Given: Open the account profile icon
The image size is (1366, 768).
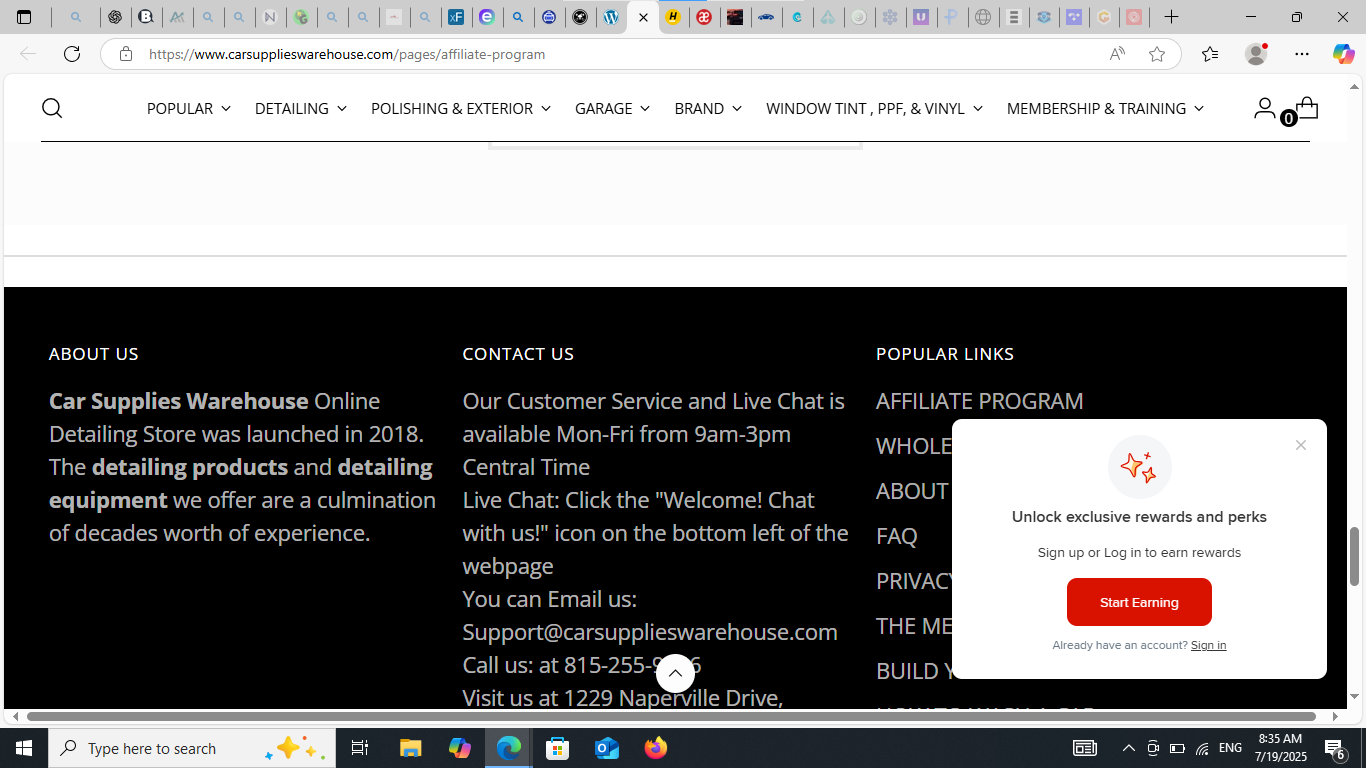Looking at the screenshot, I should [1264, 108].
